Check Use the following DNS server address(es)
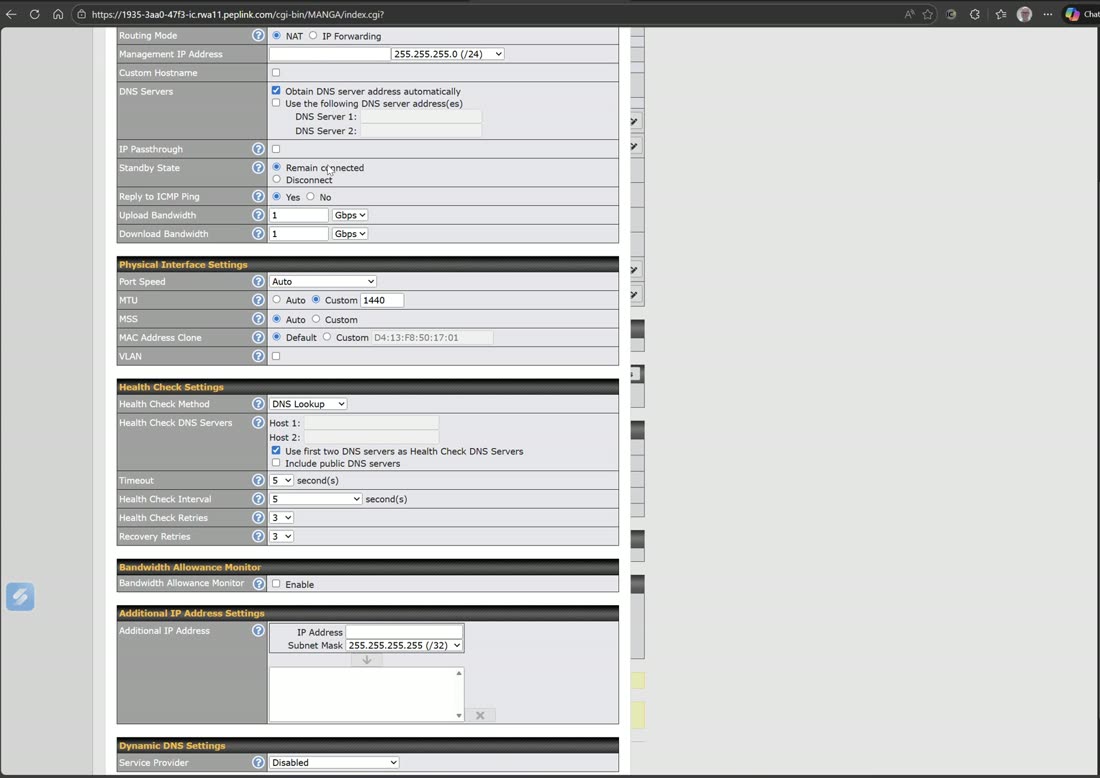 [276, 102]
